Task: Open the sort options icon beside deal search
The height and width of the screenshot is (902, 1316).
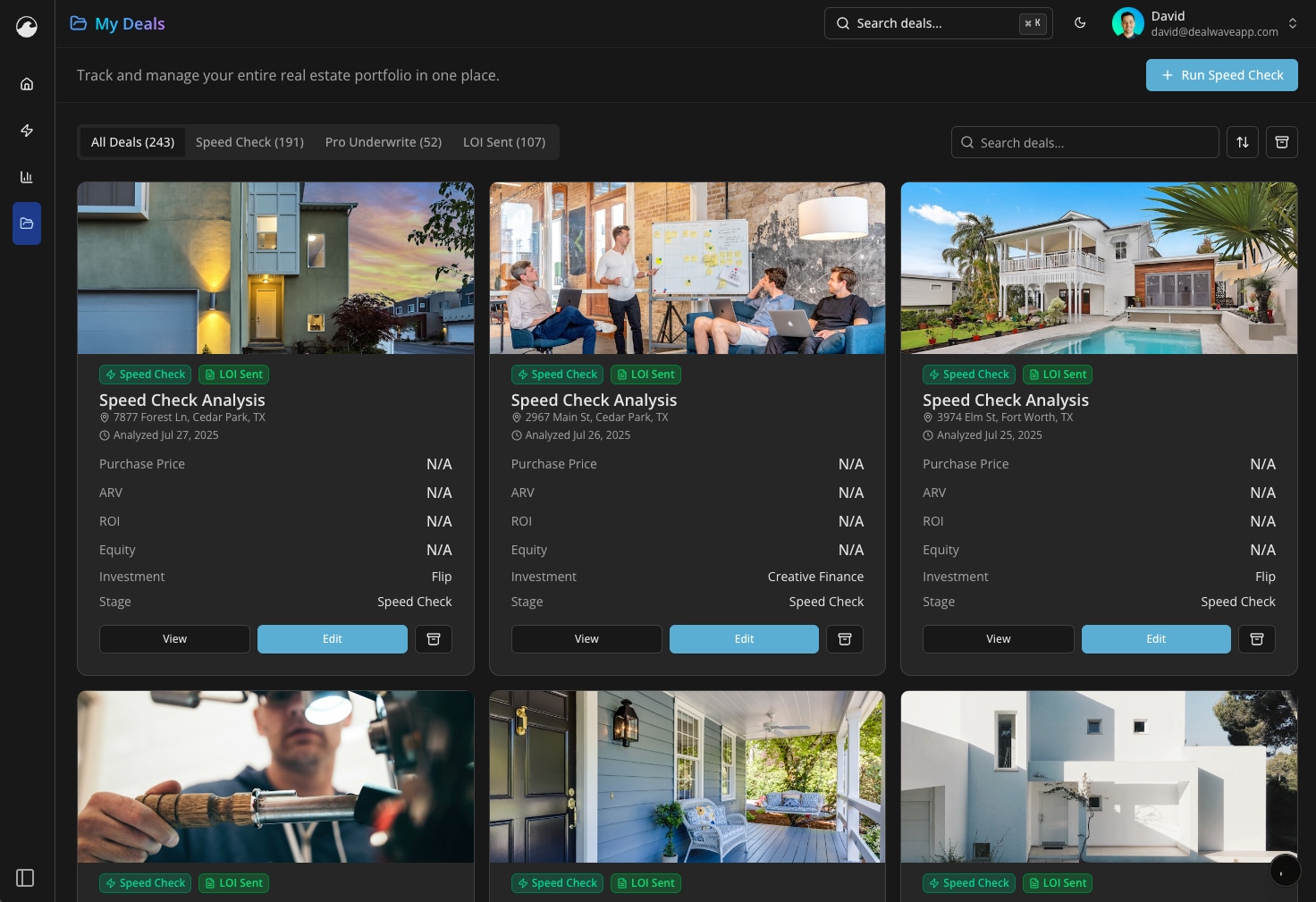Action: (1243, 141)
